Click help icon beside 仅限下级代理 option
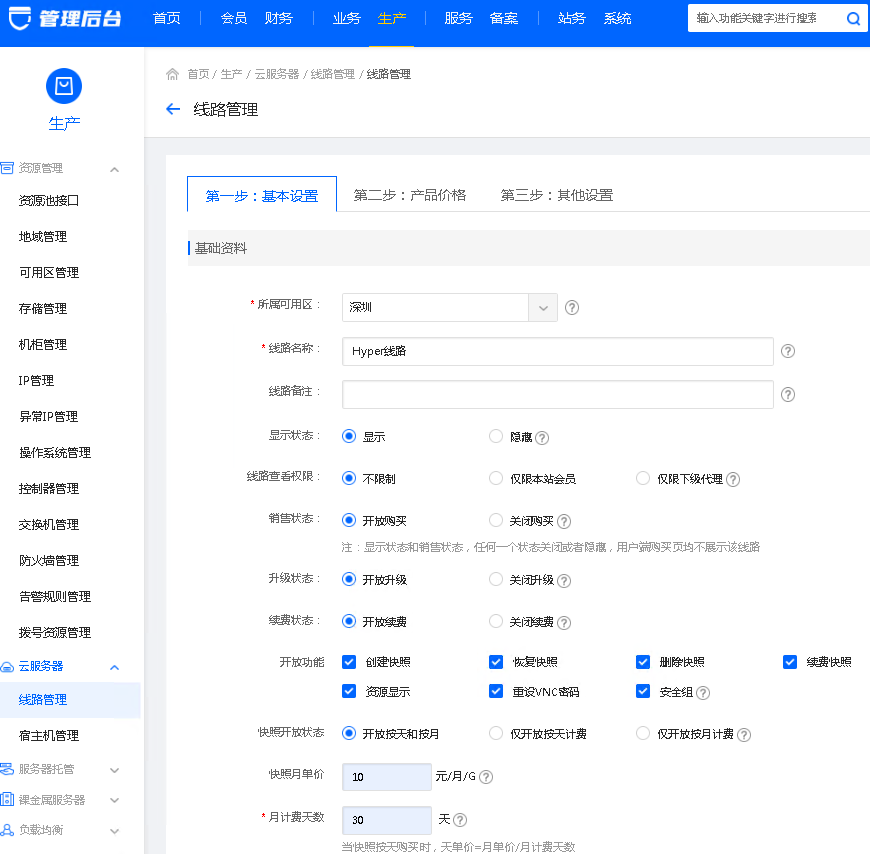This screenshot has height=854, width=870. tap(732, 479)
